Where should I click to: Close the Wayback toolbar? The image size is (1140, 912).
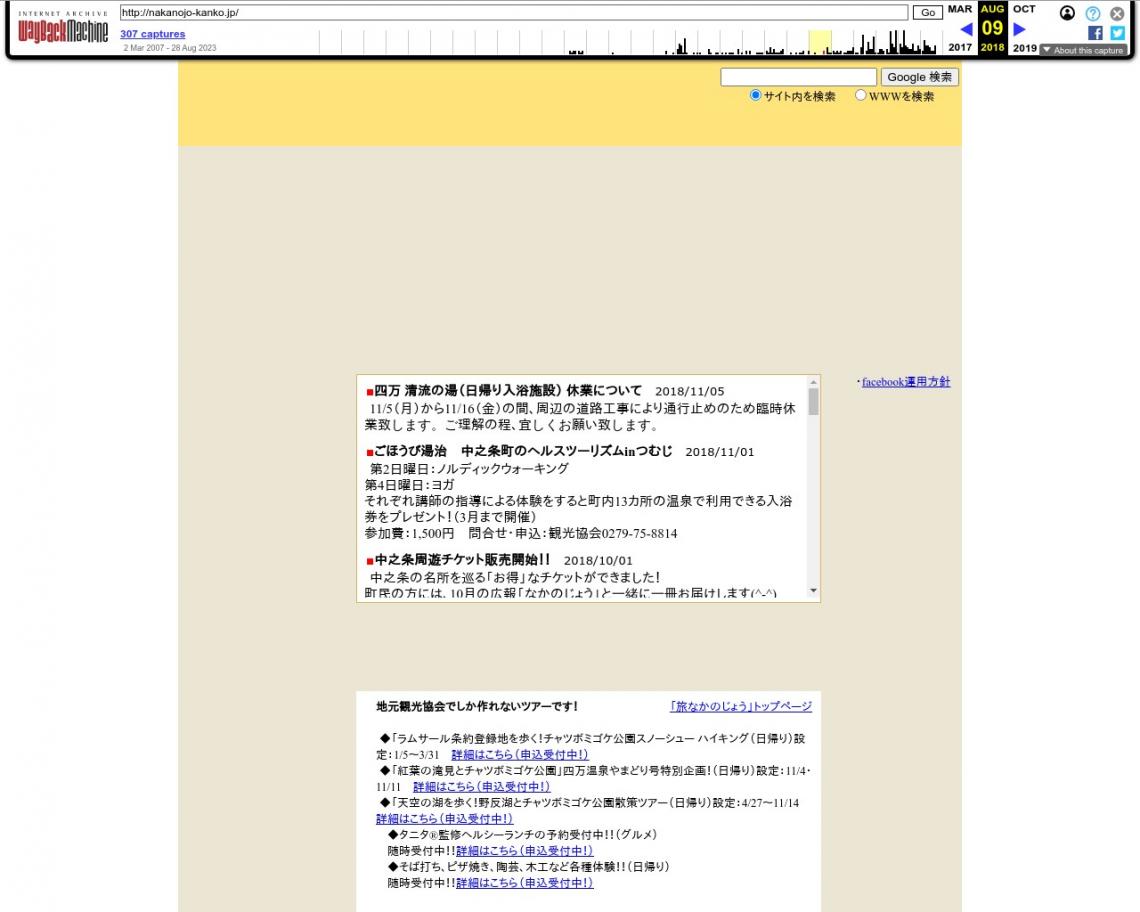point(1117,13)
